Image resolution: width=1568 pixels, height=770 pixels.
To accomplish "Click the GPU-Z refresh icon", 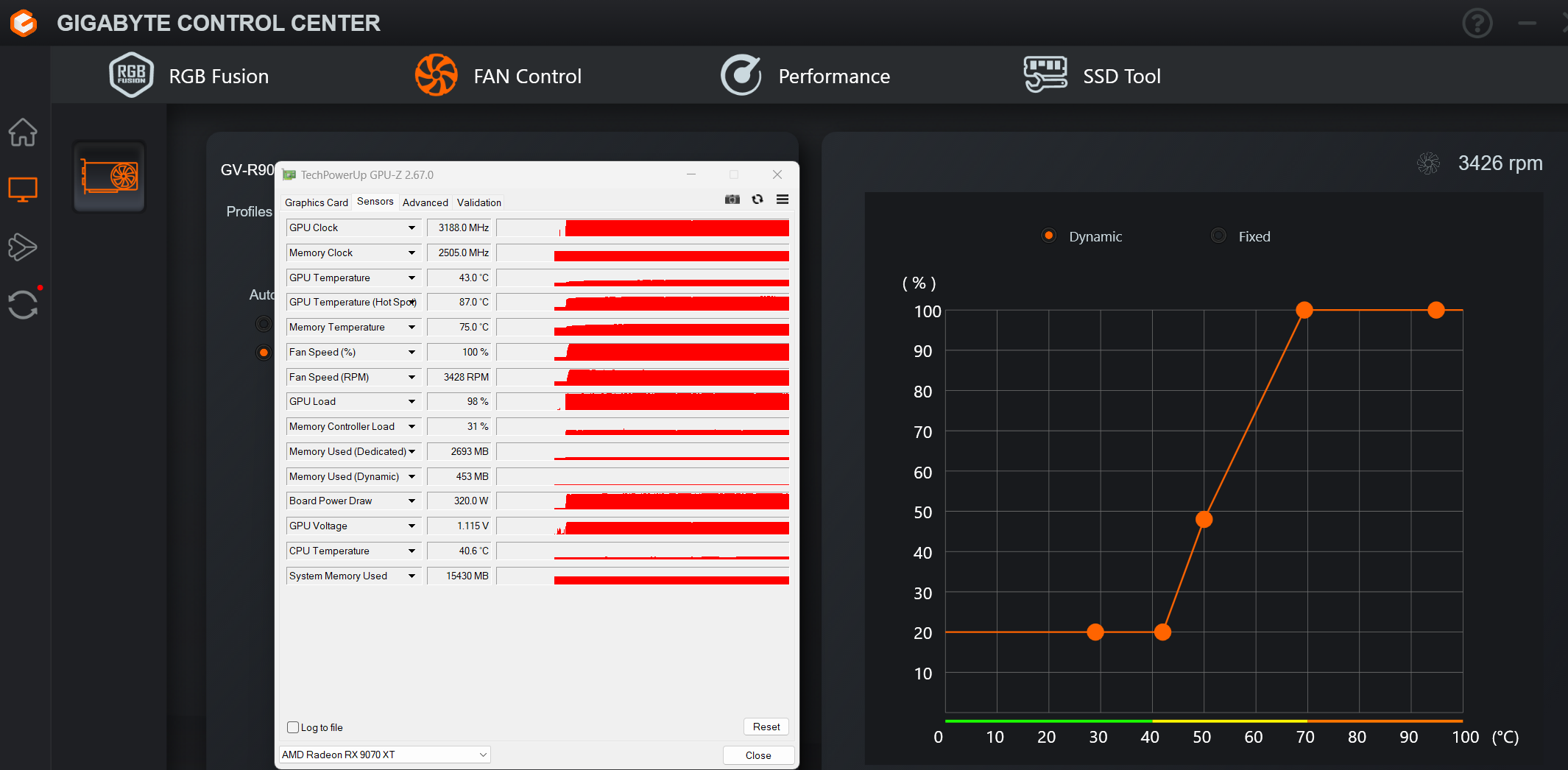I will (757, 199).
